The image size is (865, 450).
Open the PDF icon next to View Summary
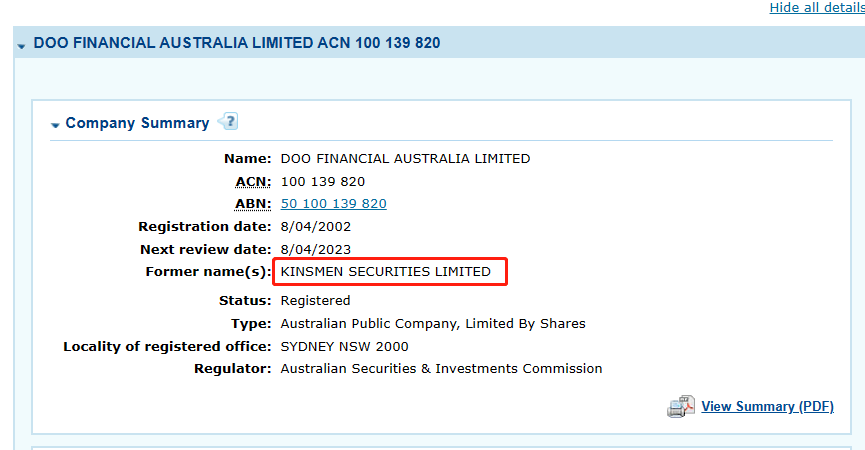tap(681, 406)
